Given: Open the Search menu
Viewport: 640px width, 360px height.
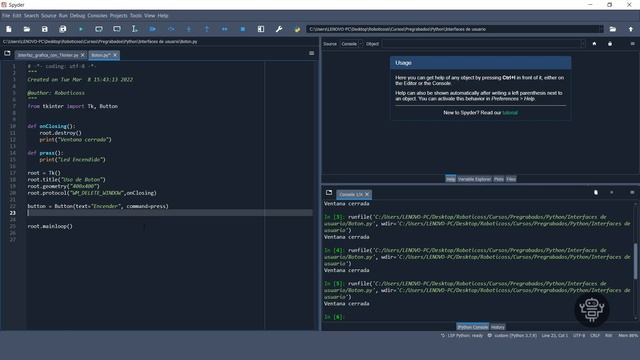Looking at the screenshot, I should [x=31, y=16].
